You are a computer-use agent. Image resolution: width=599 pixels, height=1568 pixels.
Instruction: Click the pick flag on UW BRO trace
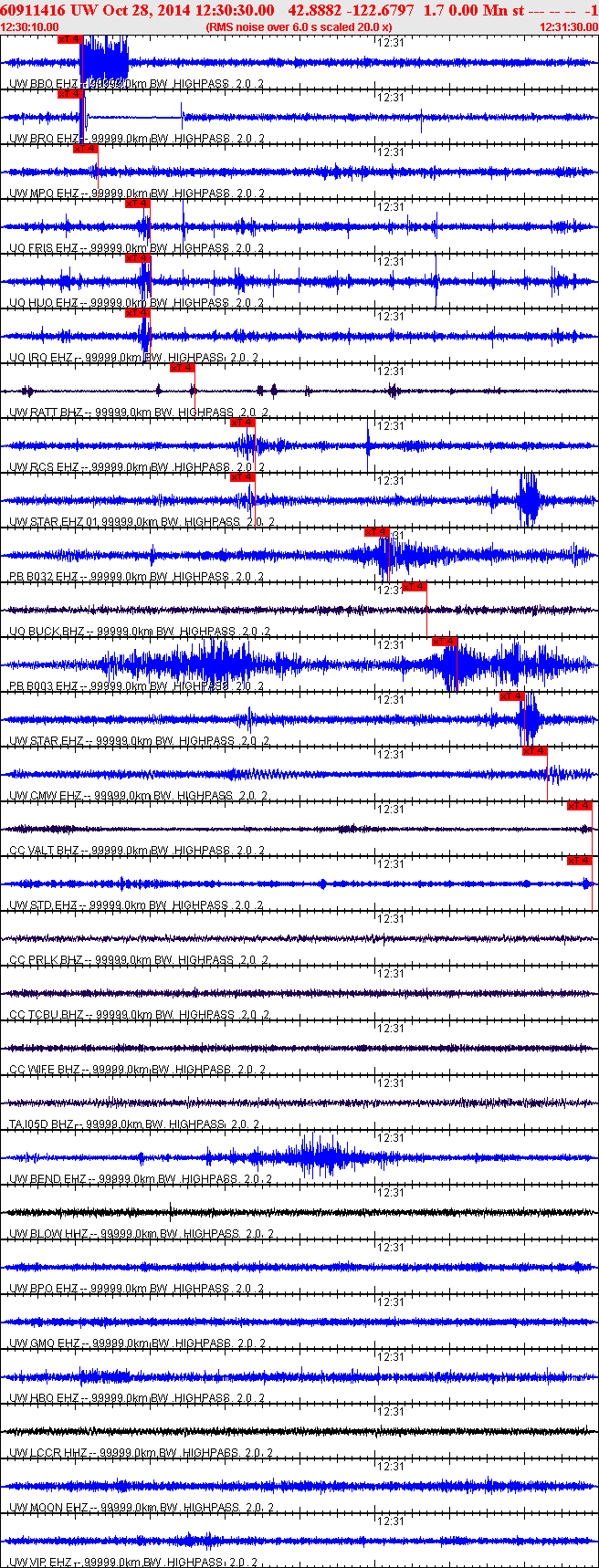coord(69,94)
